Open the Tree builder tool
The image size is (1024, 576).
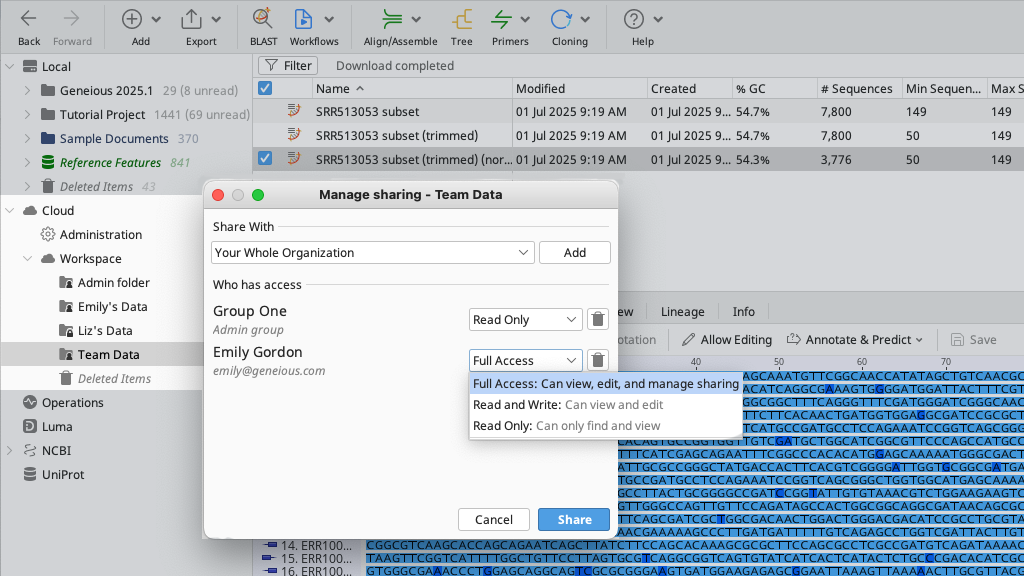tap(461, 19)
